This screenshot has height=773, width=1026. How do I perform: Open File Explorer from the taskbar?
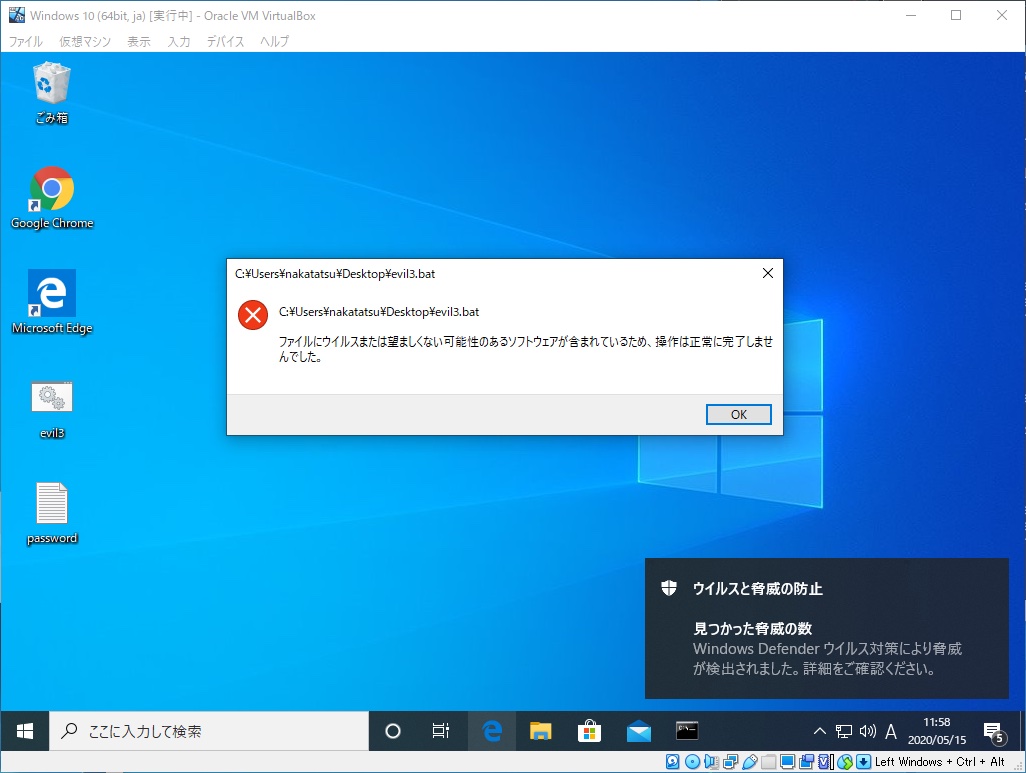[540, 731]
